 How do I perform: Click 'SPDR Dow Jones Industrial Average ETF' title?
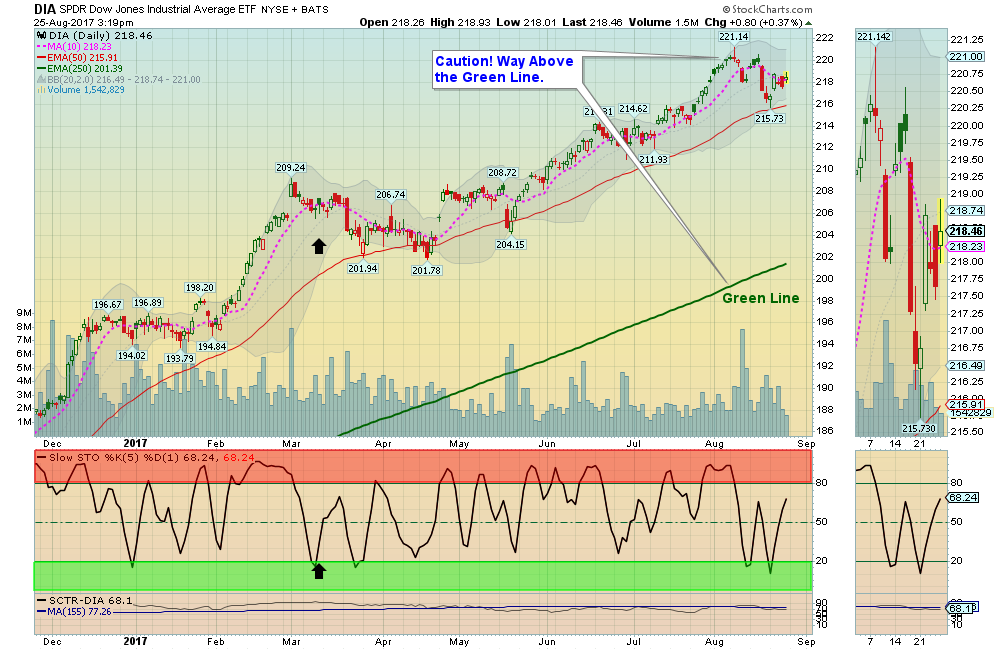pyautogui.click(x=158, y=10)
